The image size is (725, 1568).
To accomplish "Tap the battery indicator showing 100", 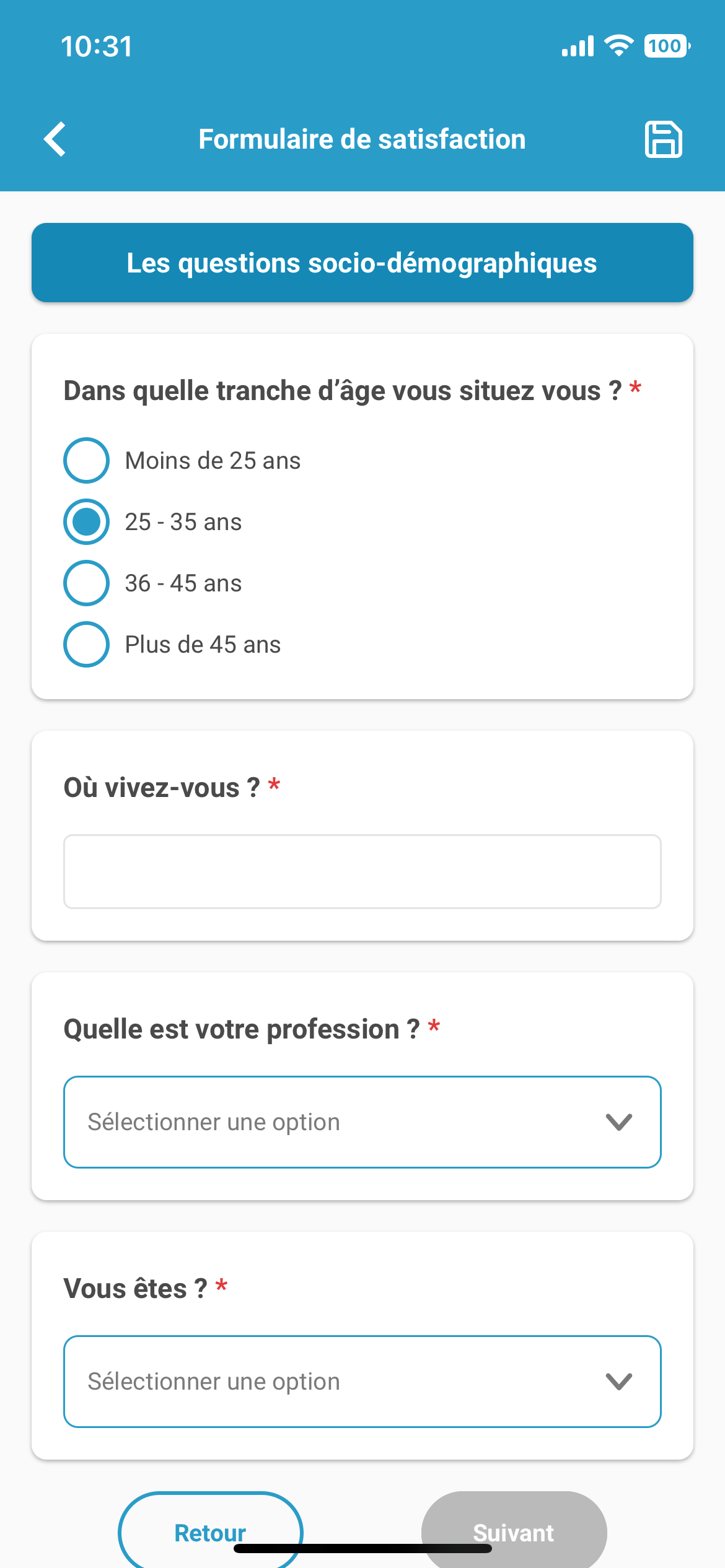I will tap(667, 46).
